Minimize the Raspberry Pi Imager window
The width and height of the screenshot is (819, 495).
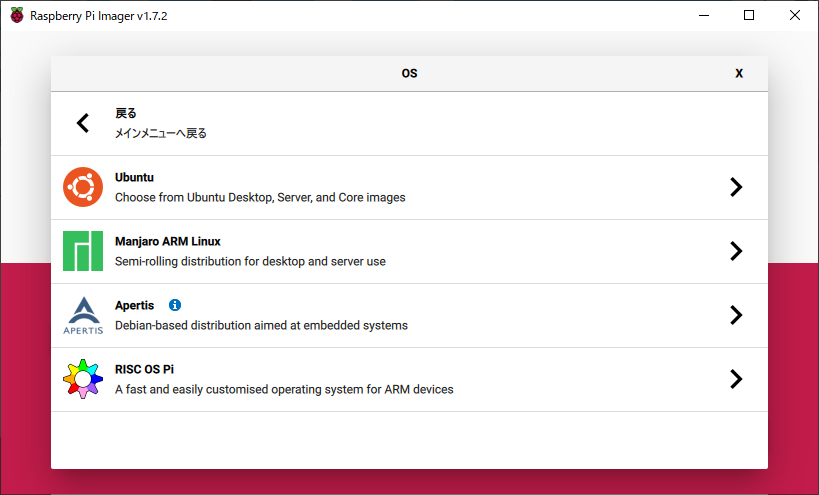(704, 16)
